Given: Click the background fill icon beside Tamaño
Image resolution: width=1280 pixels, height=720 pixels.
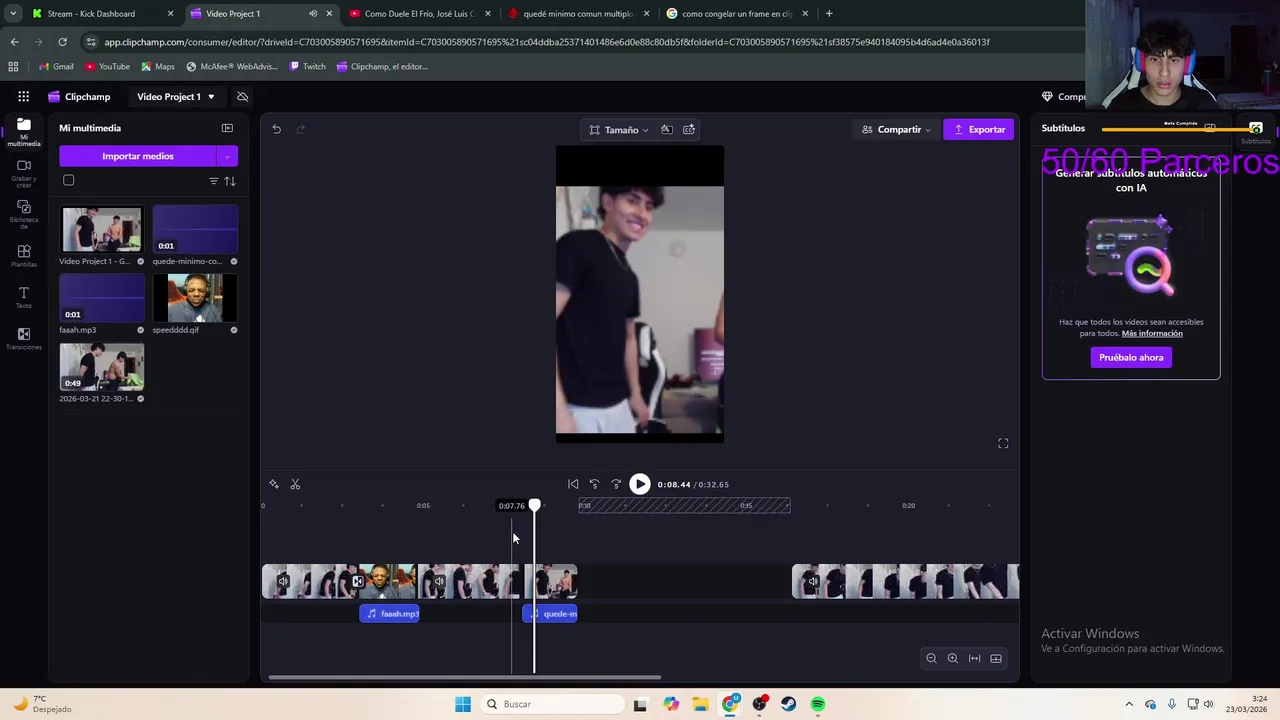Looking at the screenshot, I should tap(667, 130).
